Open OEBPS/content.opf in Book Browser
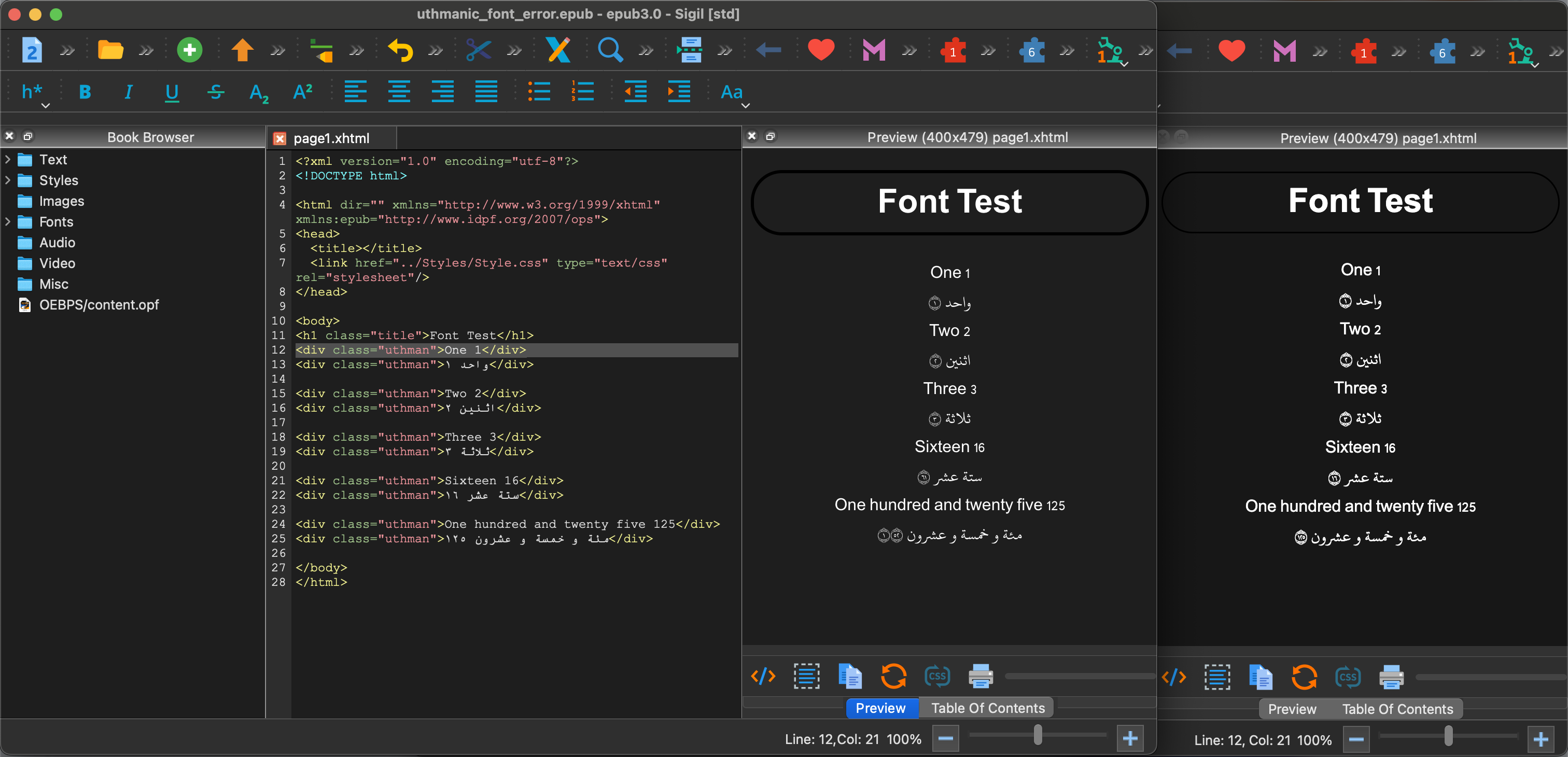Screen dimensions: 1568x757 point(99,305)
